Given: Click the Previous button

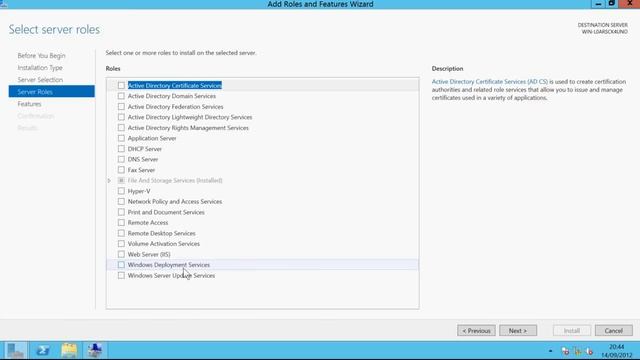Looking at the screenshot, I should [x=476, y=331].
